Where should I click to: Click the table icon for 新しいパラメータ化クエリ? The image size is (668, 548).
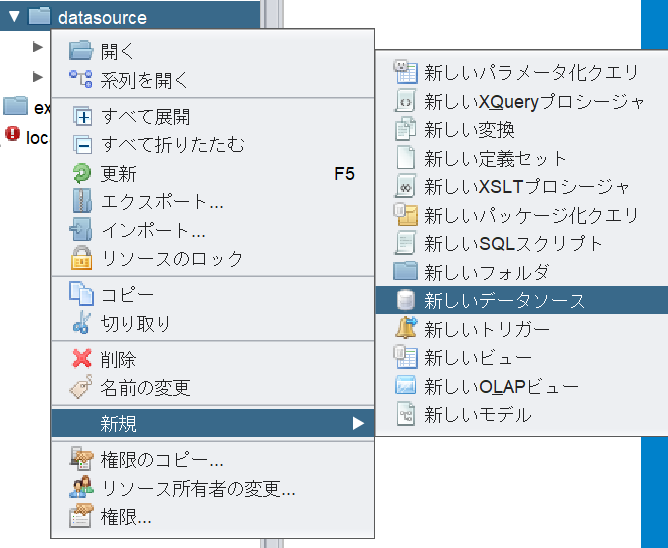405,72
